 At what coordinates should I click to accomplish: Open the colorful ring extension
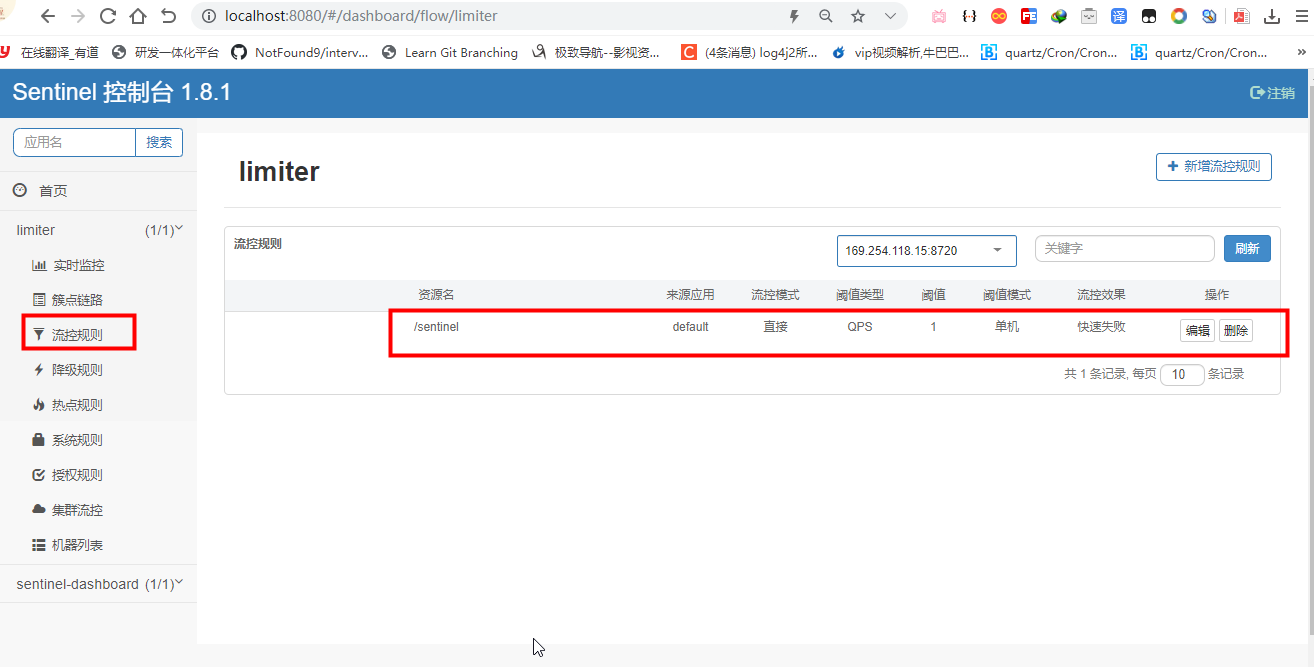pos(1179,16)
